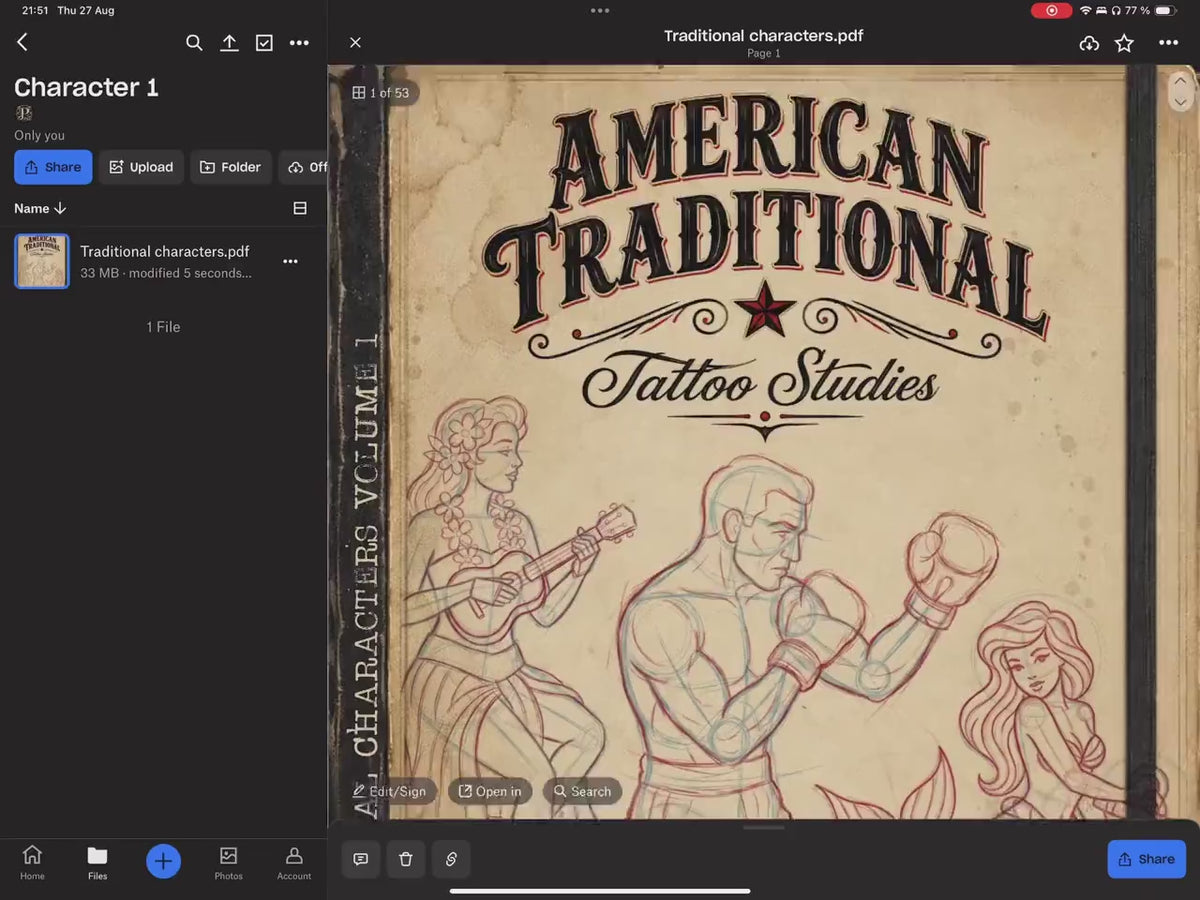Switch to the Files tab

pyautogui.click(x=97, y=862)
